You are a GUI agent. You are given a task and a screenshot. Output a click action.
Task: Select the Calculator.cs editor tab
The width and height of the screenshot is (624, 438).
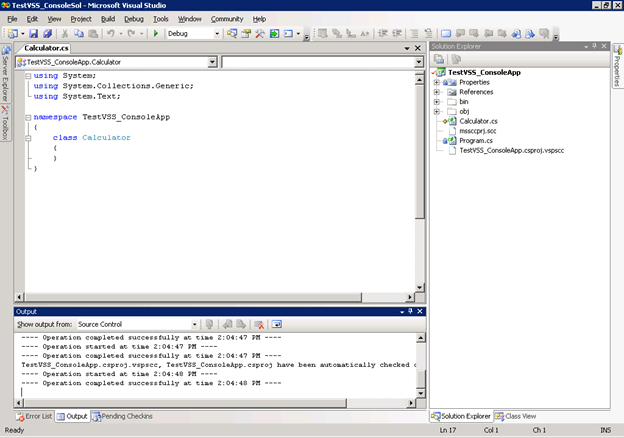coord(46,48)
